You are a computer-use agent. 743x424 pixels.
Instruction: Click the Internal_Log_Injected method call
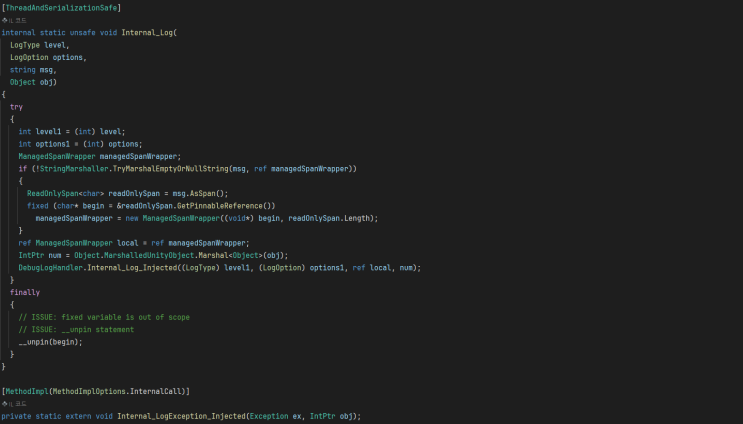132,268
